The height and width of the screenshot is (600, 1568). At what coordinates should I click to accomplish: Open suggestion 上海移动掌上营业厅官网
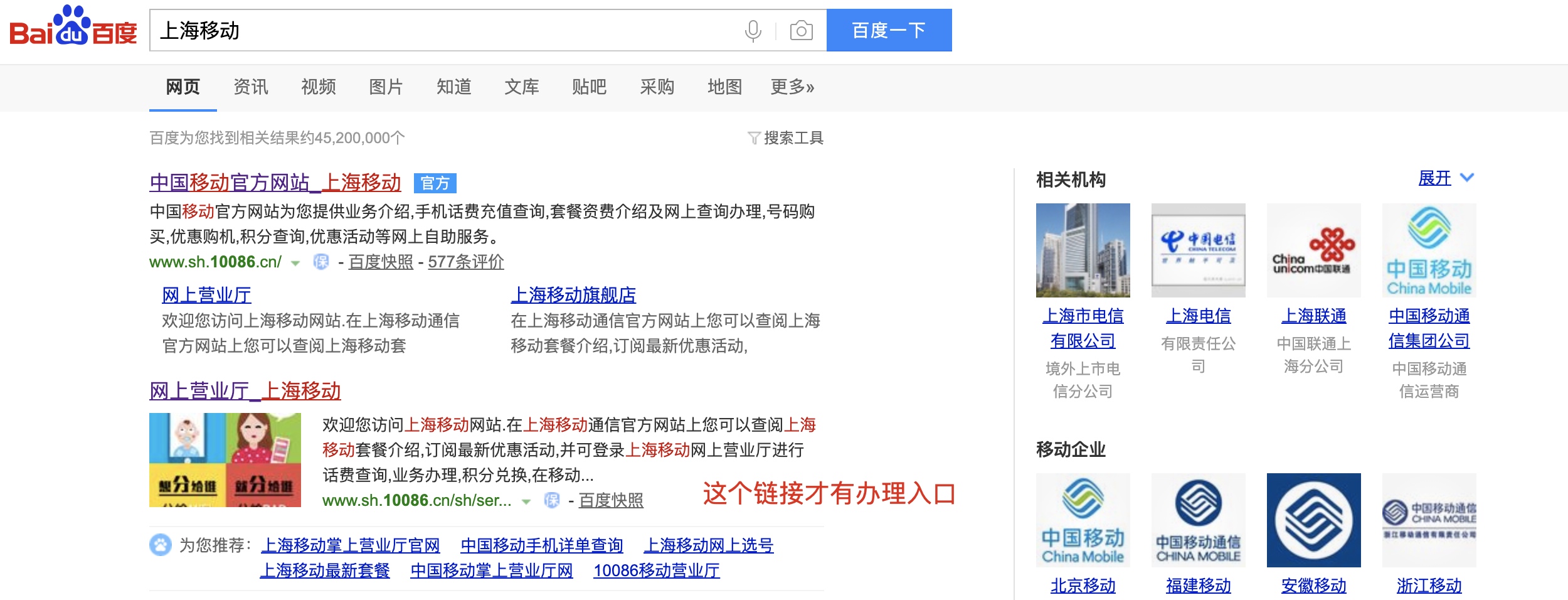350,545
